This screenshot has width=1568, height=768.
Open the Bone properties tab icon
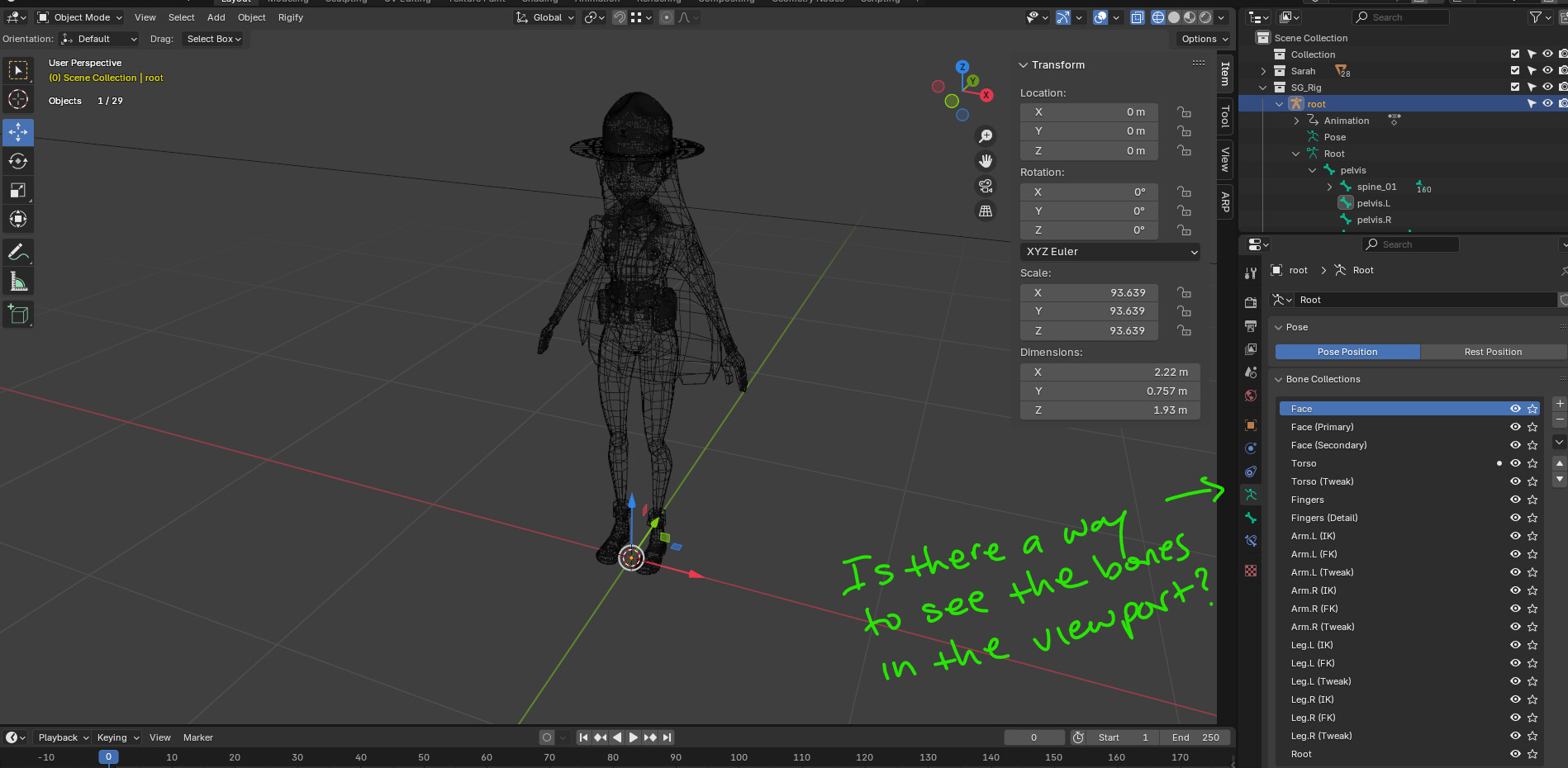click(1251, 518)
